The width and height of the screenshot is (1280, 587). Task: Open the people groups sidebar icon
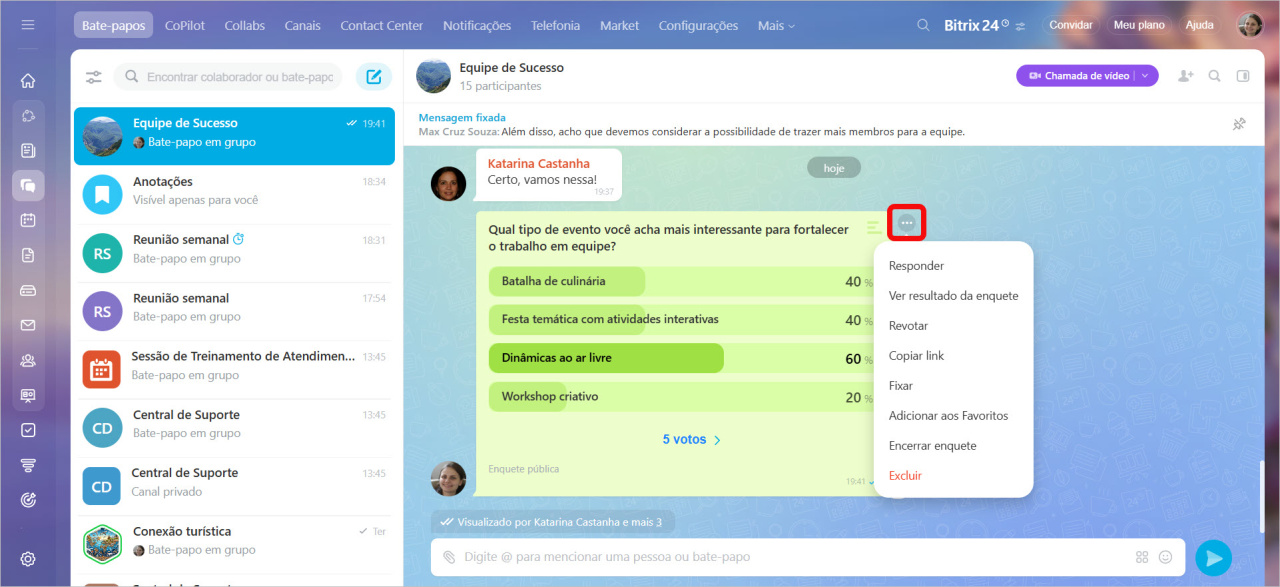click(x=28, y=360)
